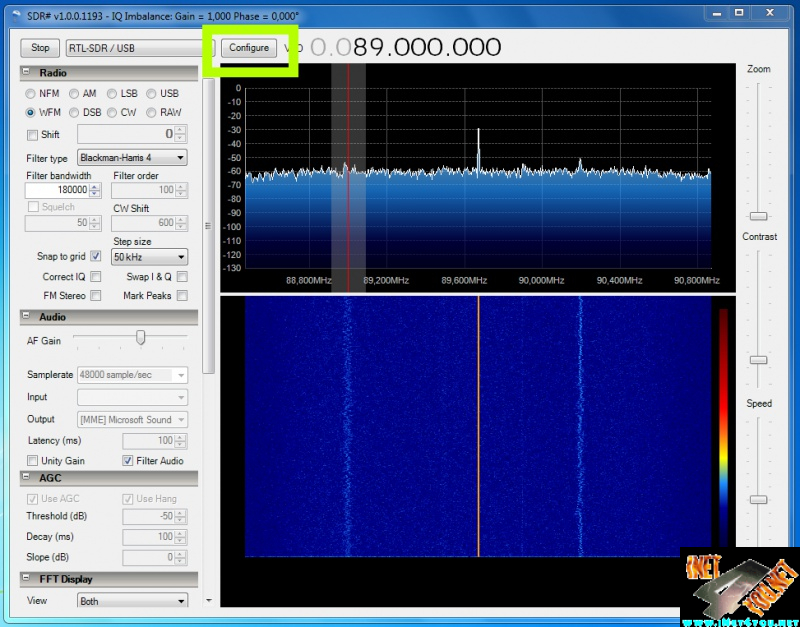Choose the LSB radio option
The width and height of the screenshot is (800, 627).
(x=113, y=94)
